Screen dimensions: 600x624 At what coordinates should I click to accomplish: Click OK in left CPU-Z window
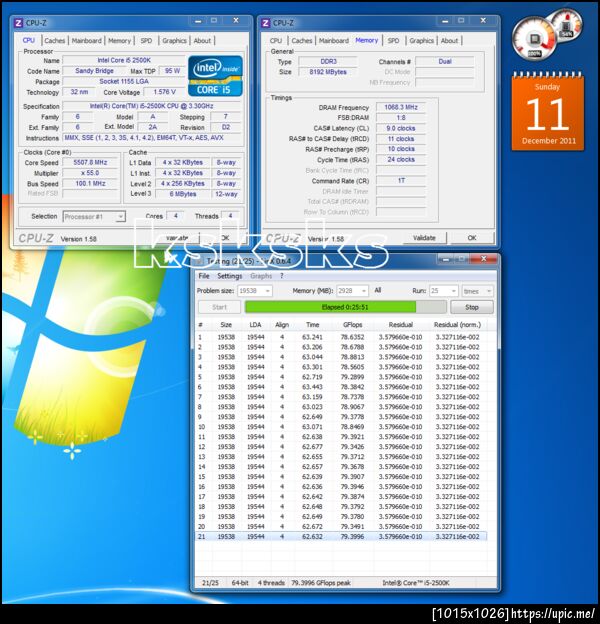coord(225,238)
